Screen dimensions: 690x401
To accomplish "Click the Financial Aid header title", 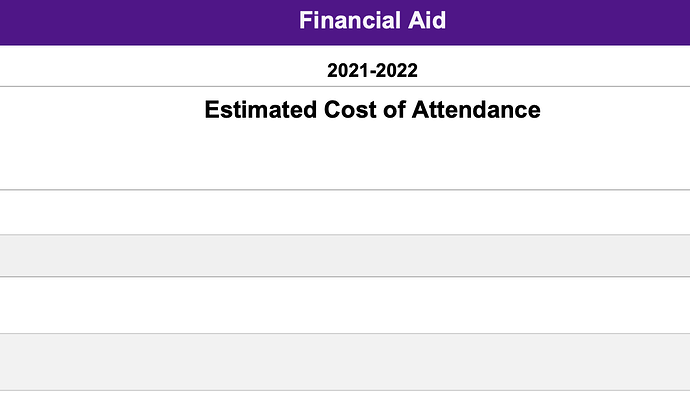I will [372, 20].
